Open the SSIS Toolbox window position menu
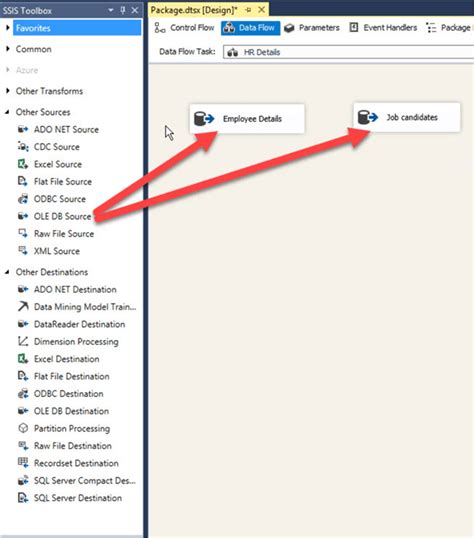 (x=111, y=10)
